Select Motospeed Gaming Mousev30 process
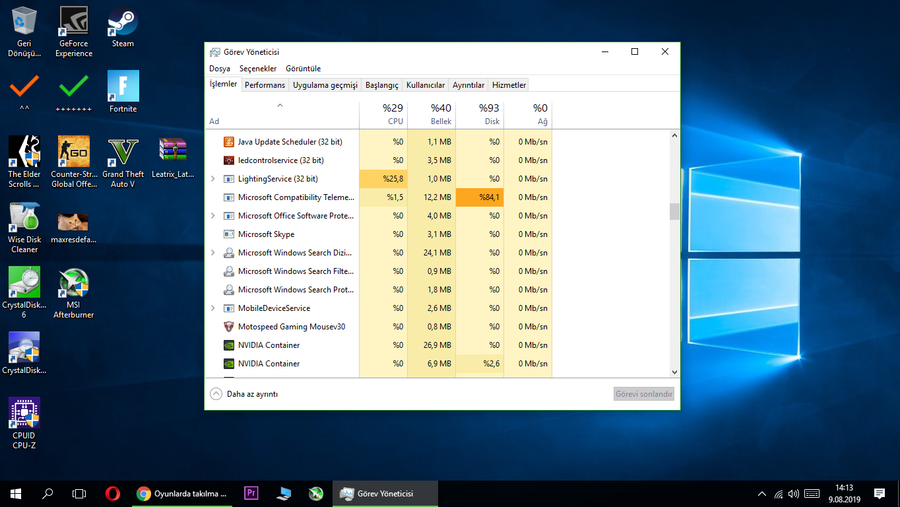Image resolution: width=900 pixels, height=507 pixels. (291, 327)
